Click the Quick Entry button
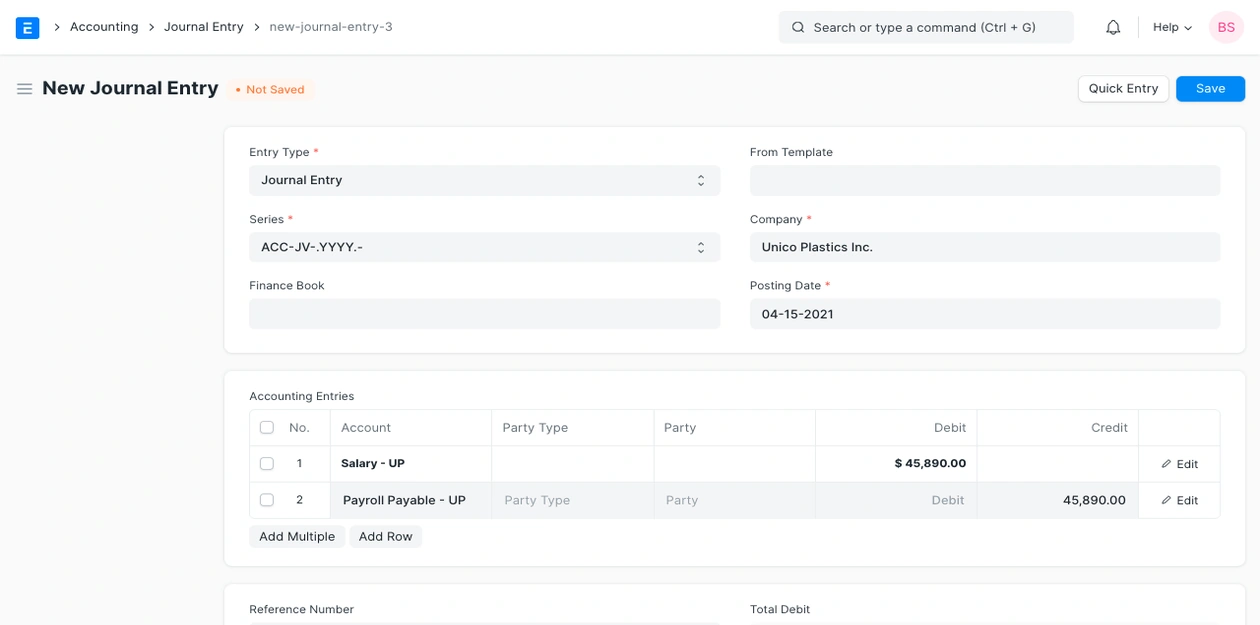1260x625 pixels. point(1122,89)
